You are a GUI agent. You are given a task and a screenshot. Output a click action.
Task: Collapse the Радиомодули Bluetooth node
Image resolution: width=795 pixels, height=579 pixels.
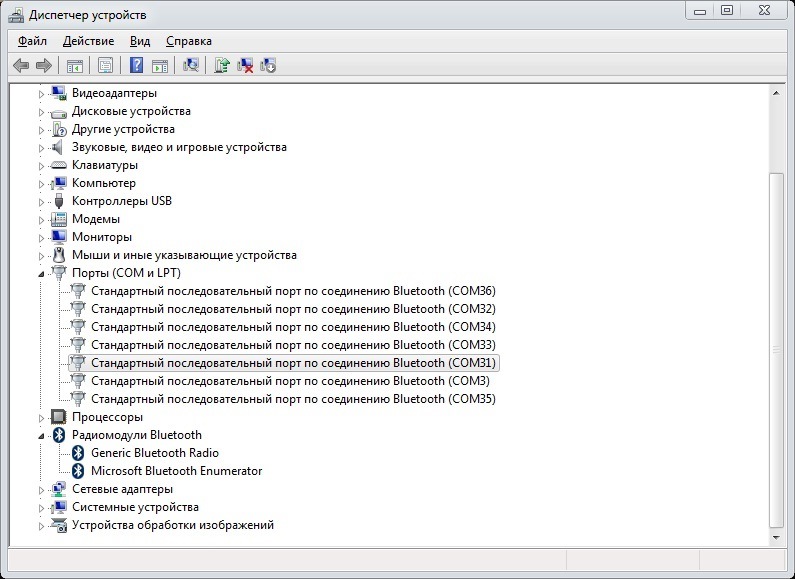point(42,436)
